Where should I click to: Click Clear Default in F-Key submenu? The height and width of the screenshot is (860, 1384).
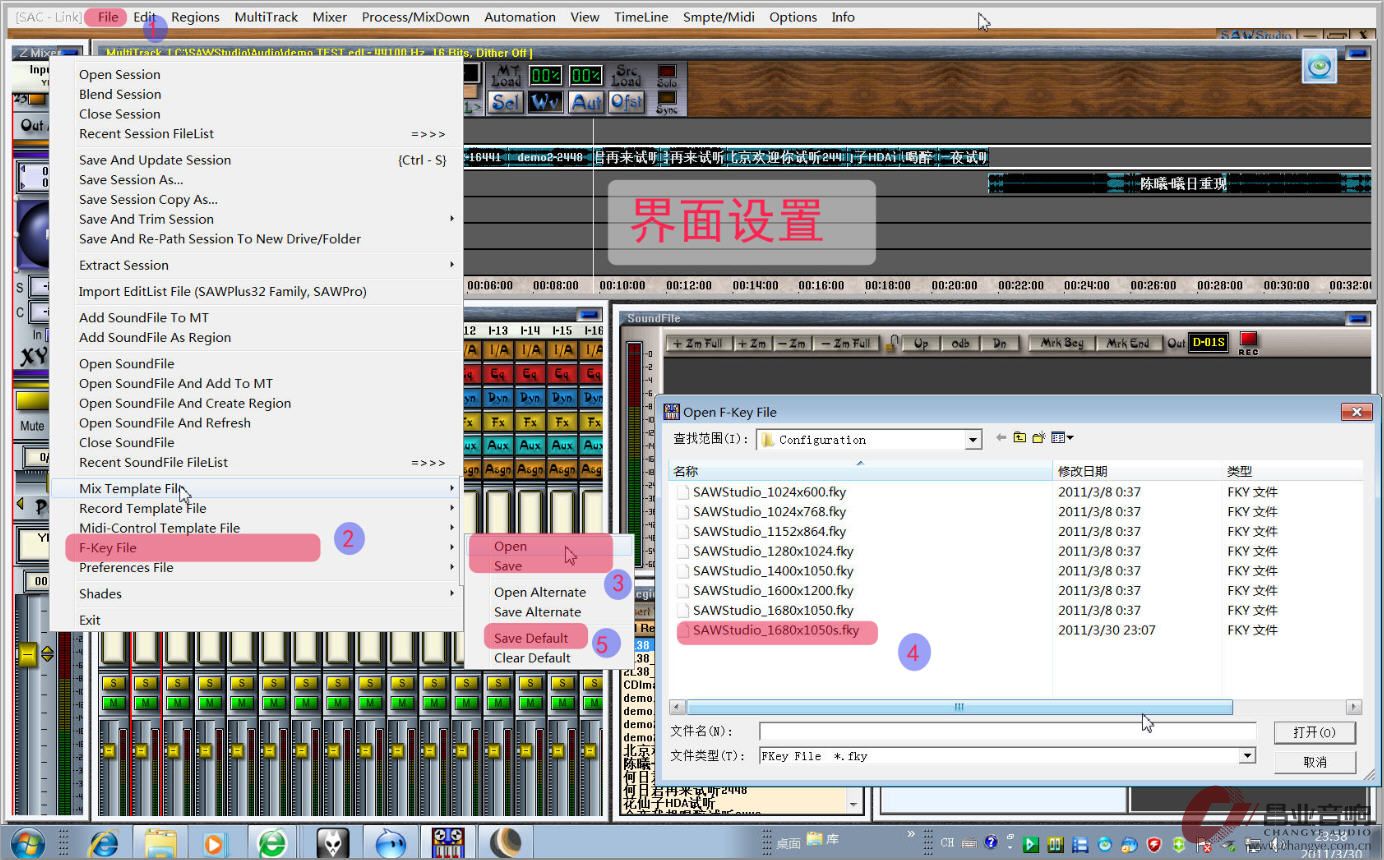click(532, 658)
